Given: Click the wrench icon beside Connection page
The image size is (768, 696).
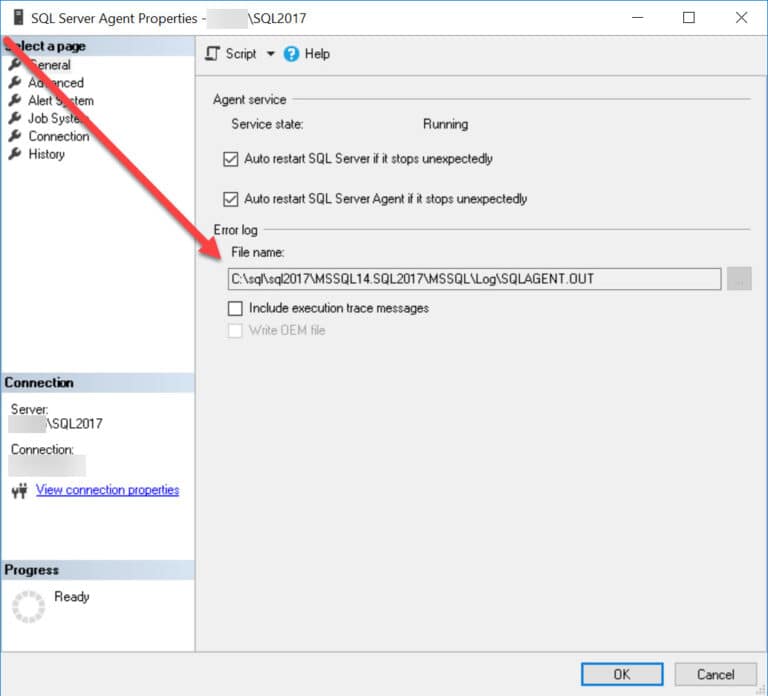Looking at the screenshot, I should [x=15, y=137].
